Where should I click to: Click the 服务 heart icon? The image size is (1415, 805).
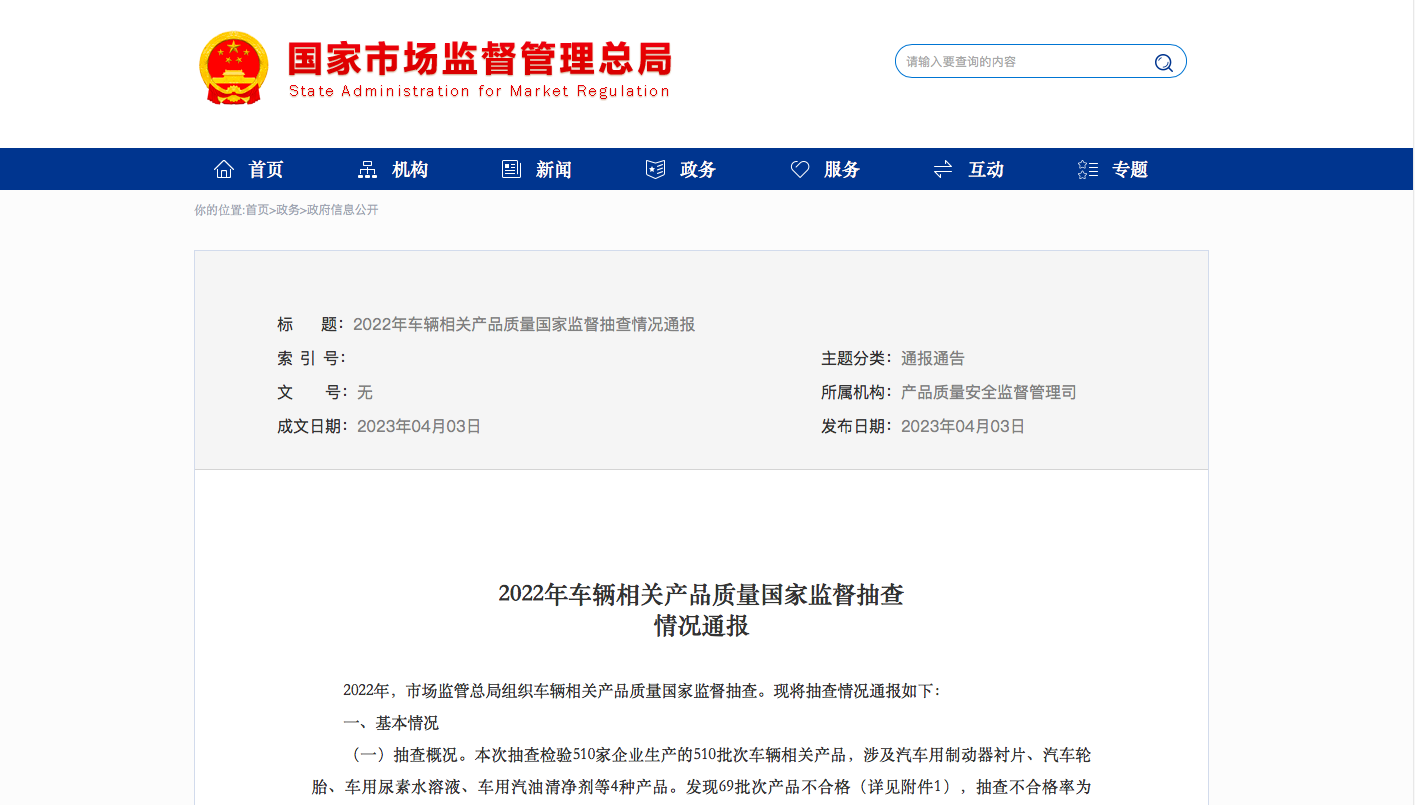coord(800,169)
